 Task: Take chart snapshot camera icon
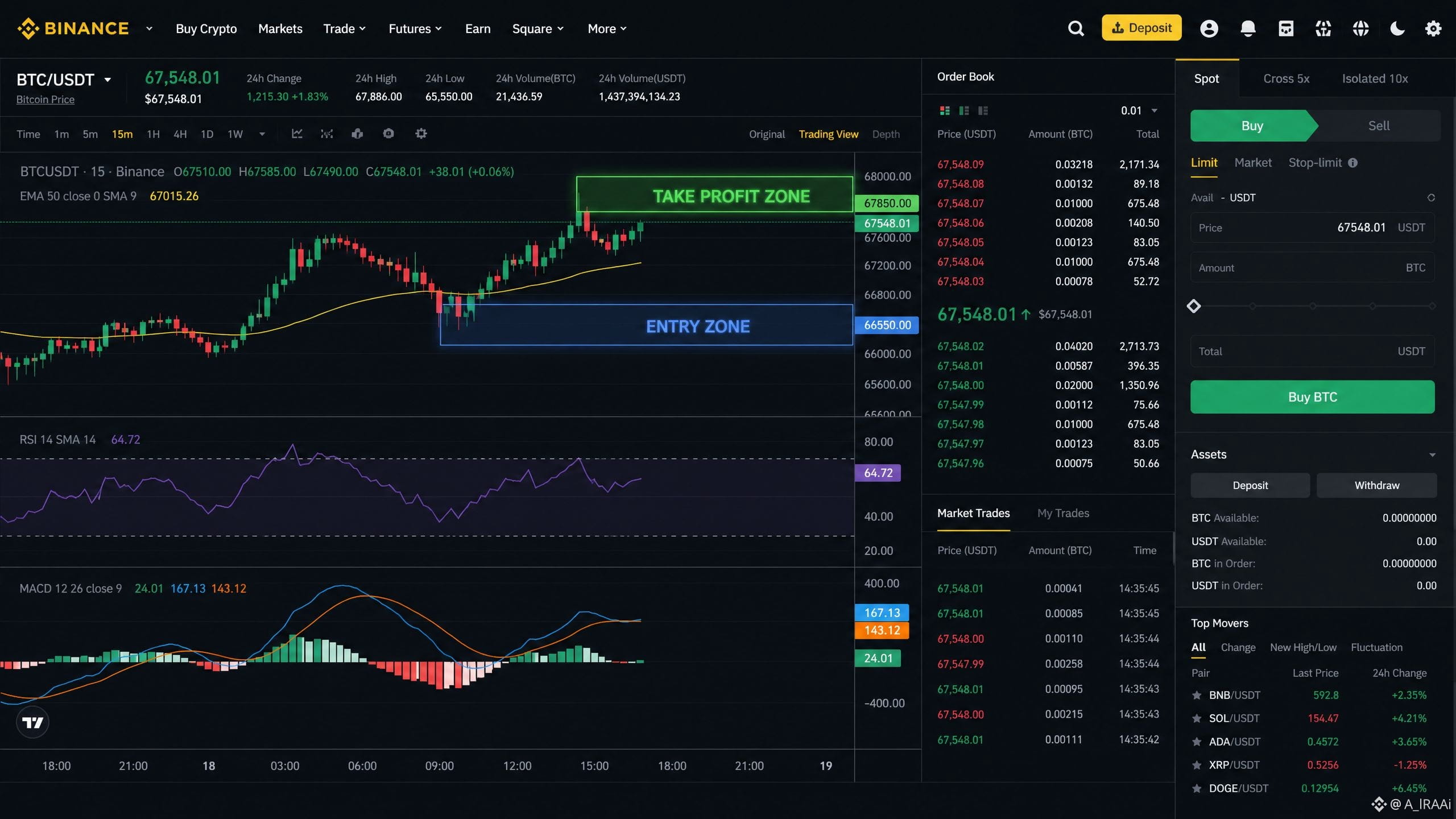tap(388, 134)
